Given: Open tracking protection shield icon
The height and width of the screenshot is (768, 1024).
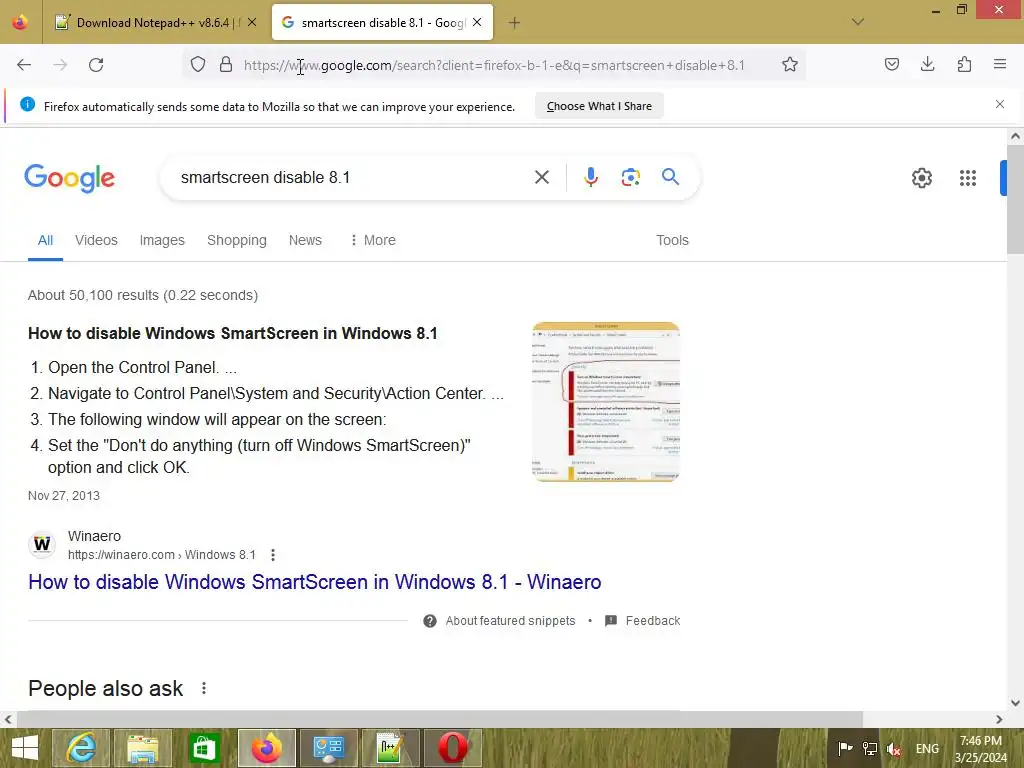Looking at the screenshot, I should 198,65.
